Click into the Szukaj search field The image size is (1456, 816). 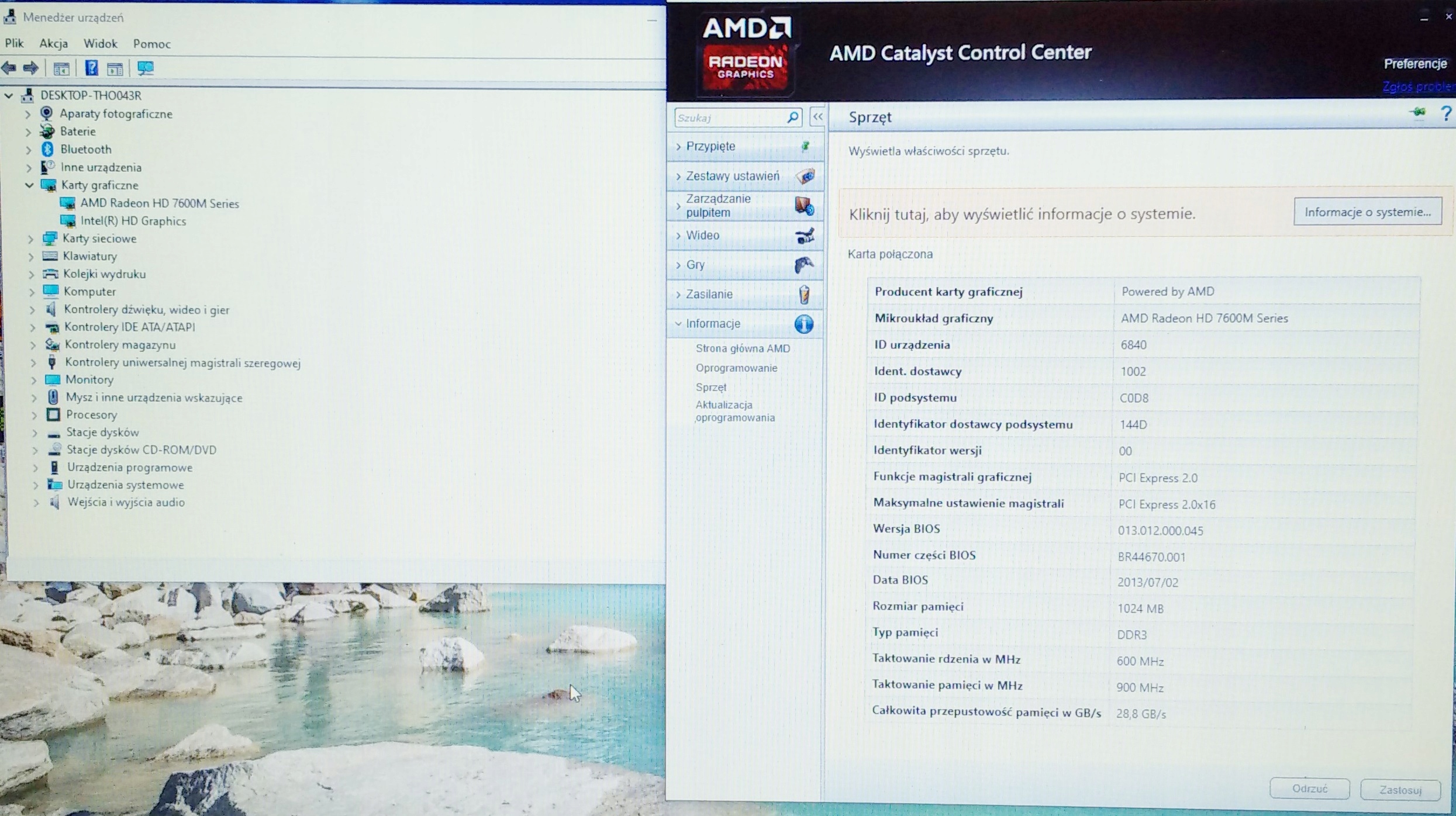pos(728,117)
